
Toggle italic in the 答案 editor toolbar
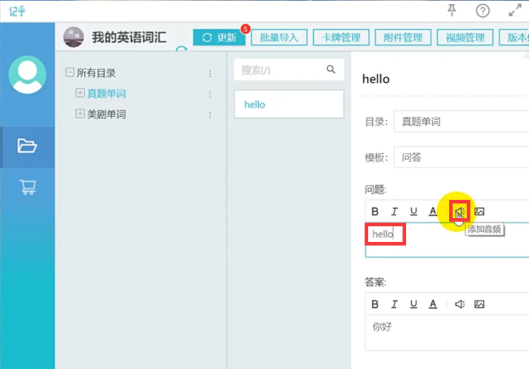(394, 304)
